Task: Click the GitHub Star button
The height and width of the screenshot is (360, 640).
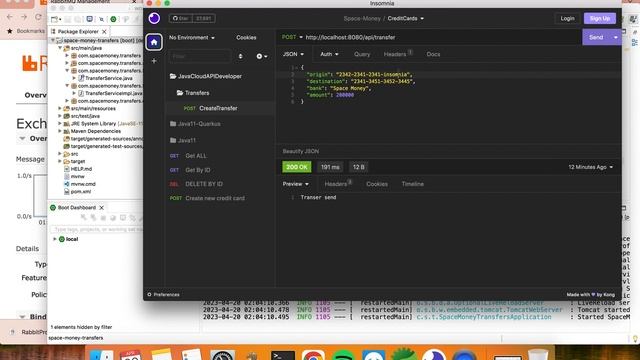Action: coord(180,18)
